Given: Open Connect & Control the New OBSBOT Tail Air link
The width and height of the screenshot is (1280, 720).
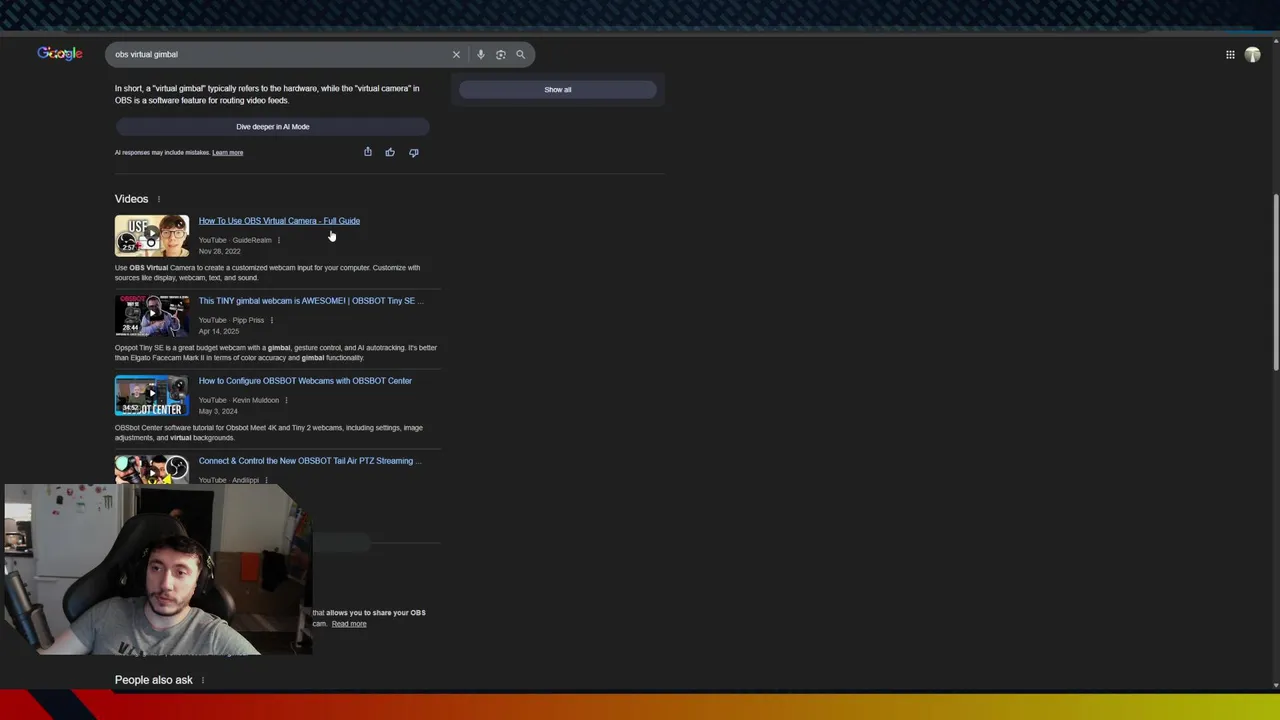Looking at the screenshot, I should coord(310,461).
